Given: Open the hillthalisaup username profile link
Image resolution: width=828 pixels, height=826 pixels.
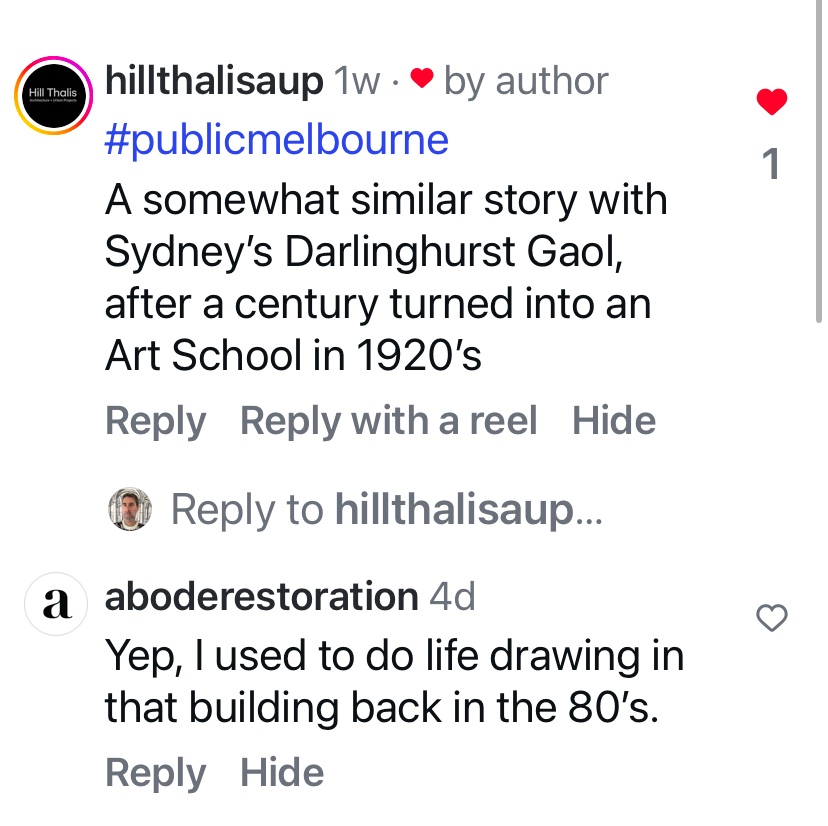Looking at the screenshot, I should (213, 81).
